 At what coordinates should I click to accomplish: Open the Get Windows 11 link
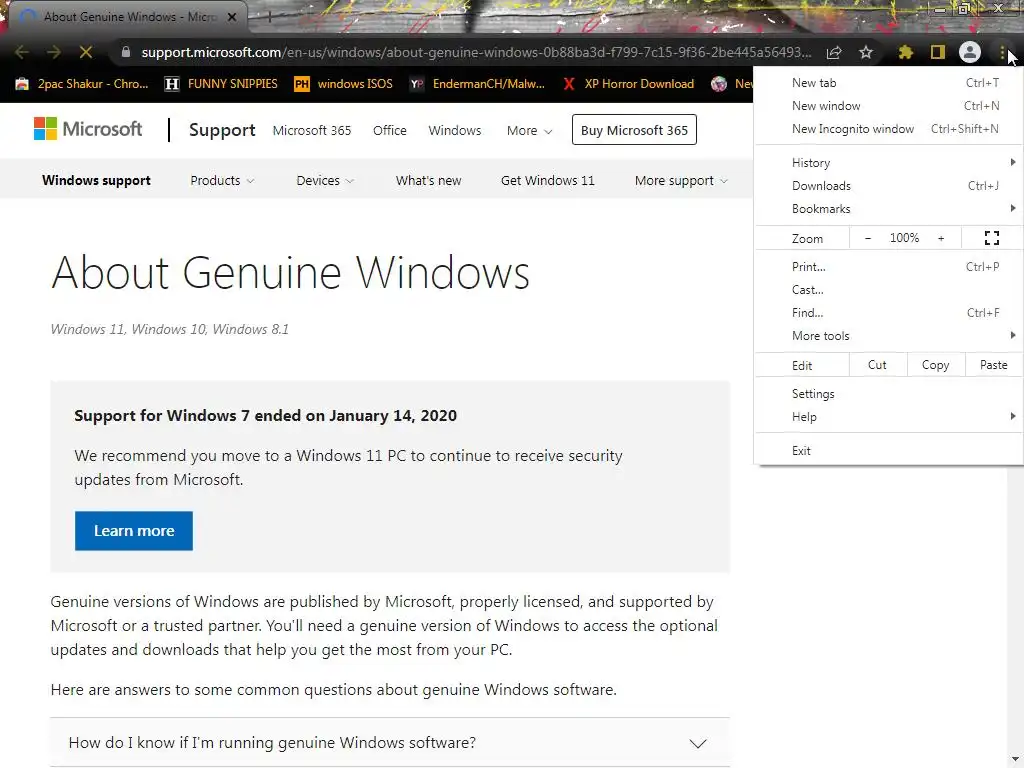(x=548, y=180)
